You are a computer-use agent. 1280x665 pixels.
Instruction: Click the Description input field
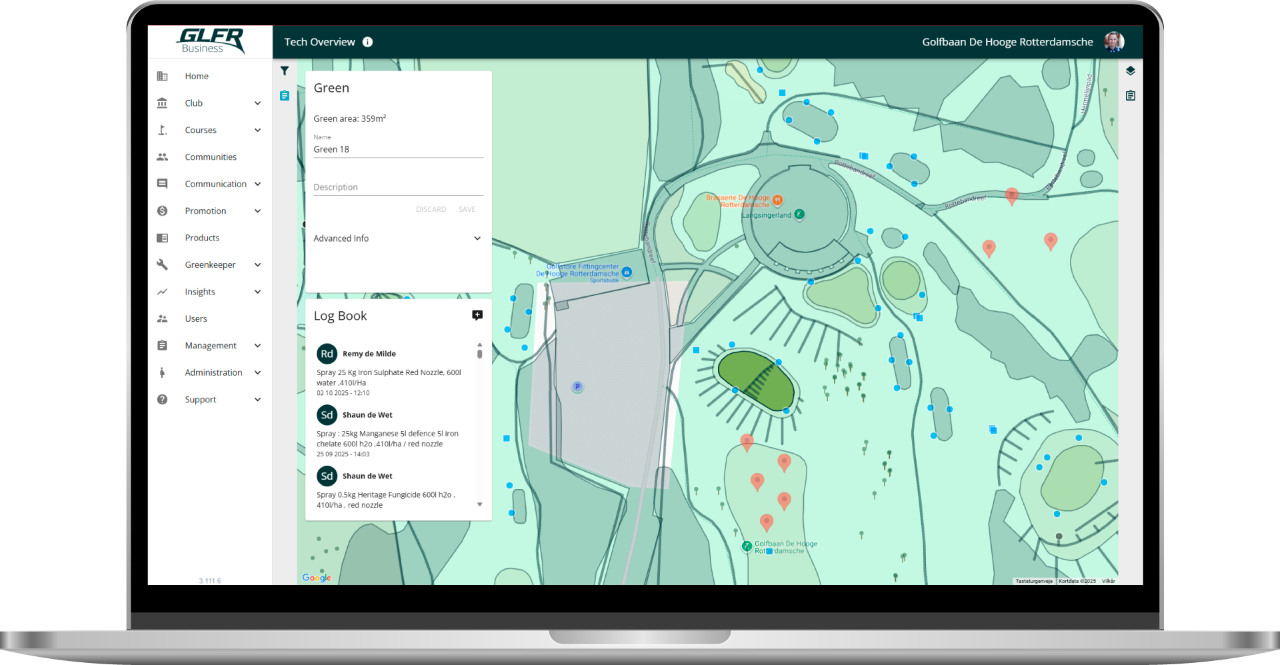click(x=398, y=187)
